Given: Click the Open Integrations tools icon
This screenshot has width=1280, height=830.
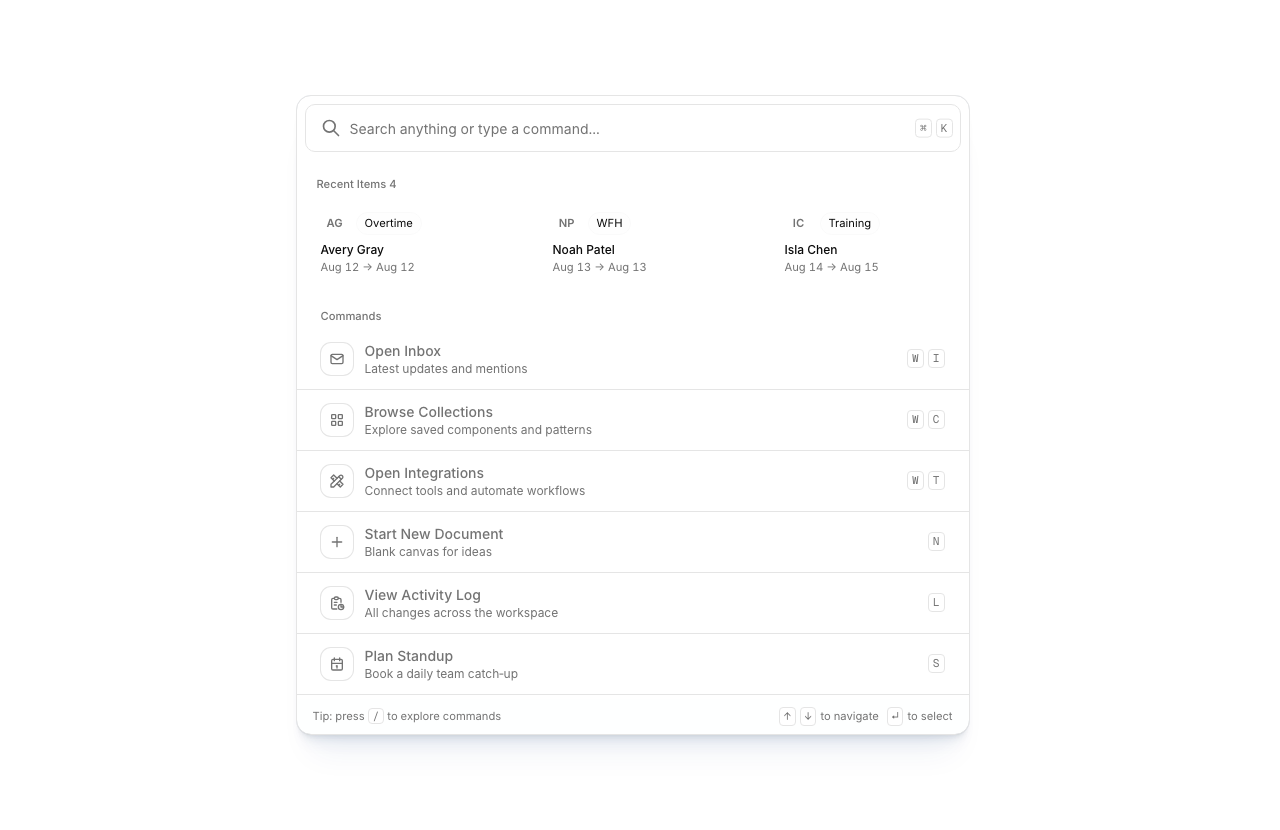Looking at the screenshot, I should pos(337,481).
